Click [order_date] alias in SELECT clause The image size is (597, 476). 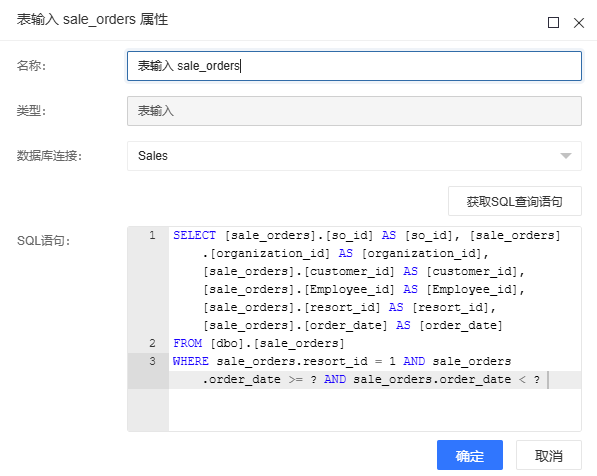click(461, 325)
